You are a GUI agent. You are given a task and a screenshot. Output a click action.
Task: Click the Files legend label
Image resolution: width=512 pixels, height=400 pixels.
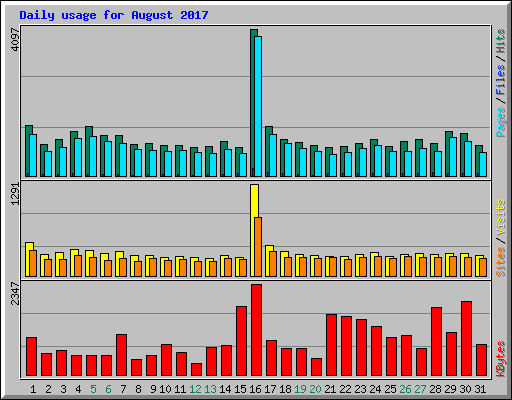click(500, 79)
